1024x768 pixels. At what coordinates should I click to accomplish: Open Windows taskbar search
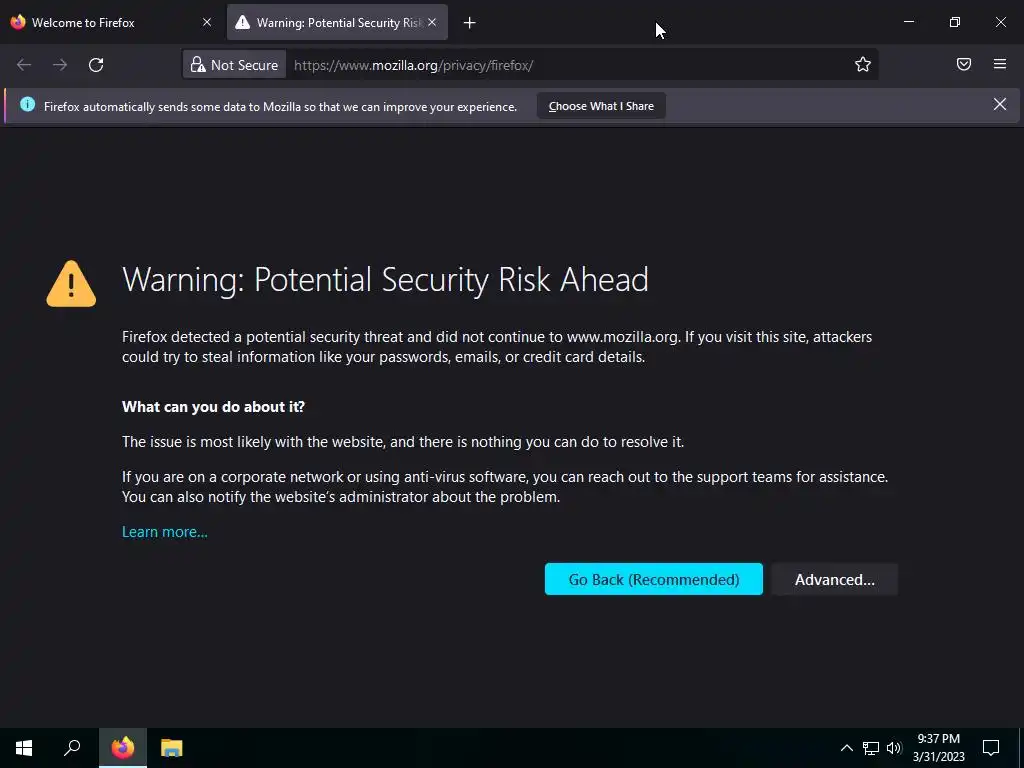click(x=72, y=748)
